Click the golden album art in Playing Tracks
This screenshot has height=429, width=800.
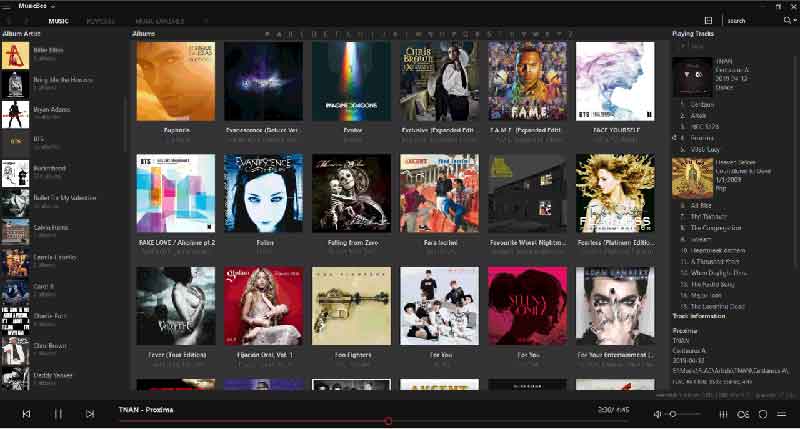(x=692, y=178)
